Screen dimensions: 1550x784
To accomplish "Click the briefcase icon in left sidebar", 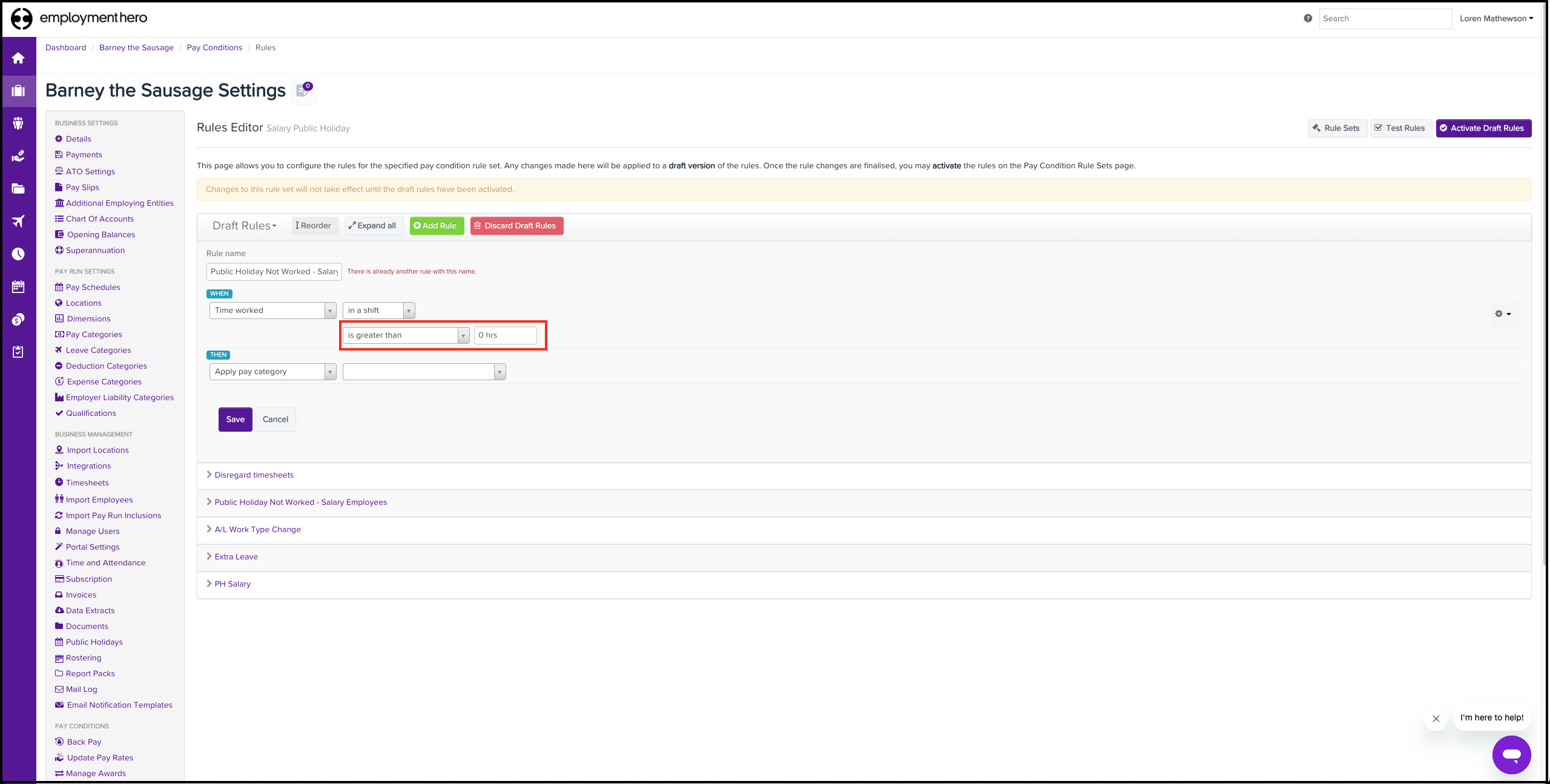I will pyautogui.click(x=18, y=91).
